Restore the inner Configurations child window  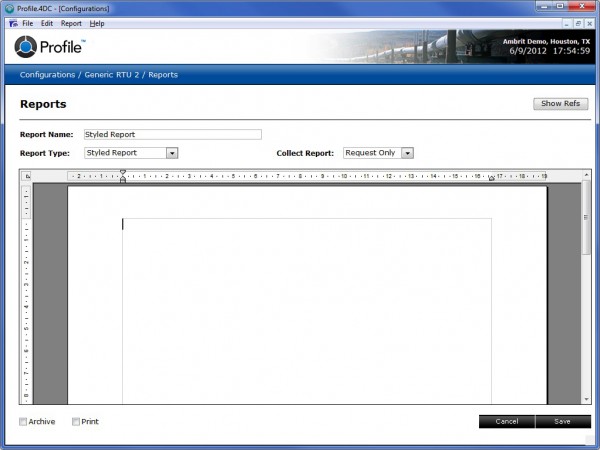(578, 24)
